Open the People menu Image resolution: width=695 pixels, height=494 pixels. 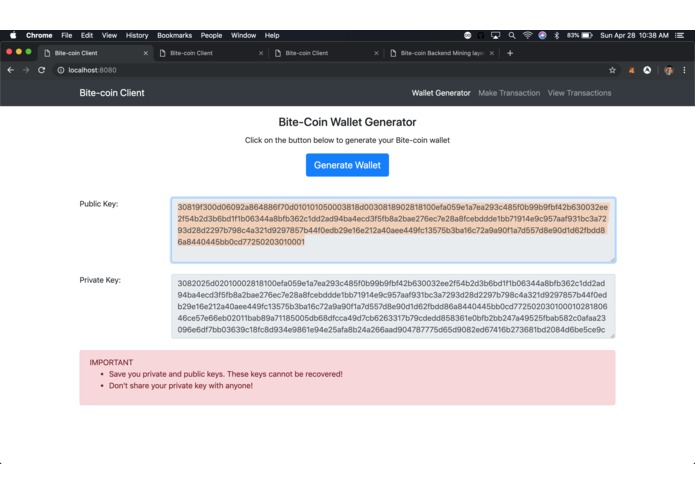[x=211, y=35]
